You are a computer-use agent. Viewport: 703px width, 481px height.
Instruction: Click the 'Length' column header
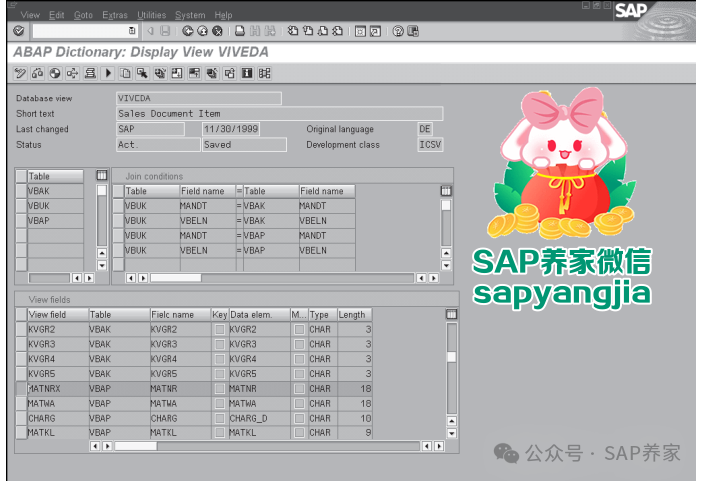click(x=355, y=315)
